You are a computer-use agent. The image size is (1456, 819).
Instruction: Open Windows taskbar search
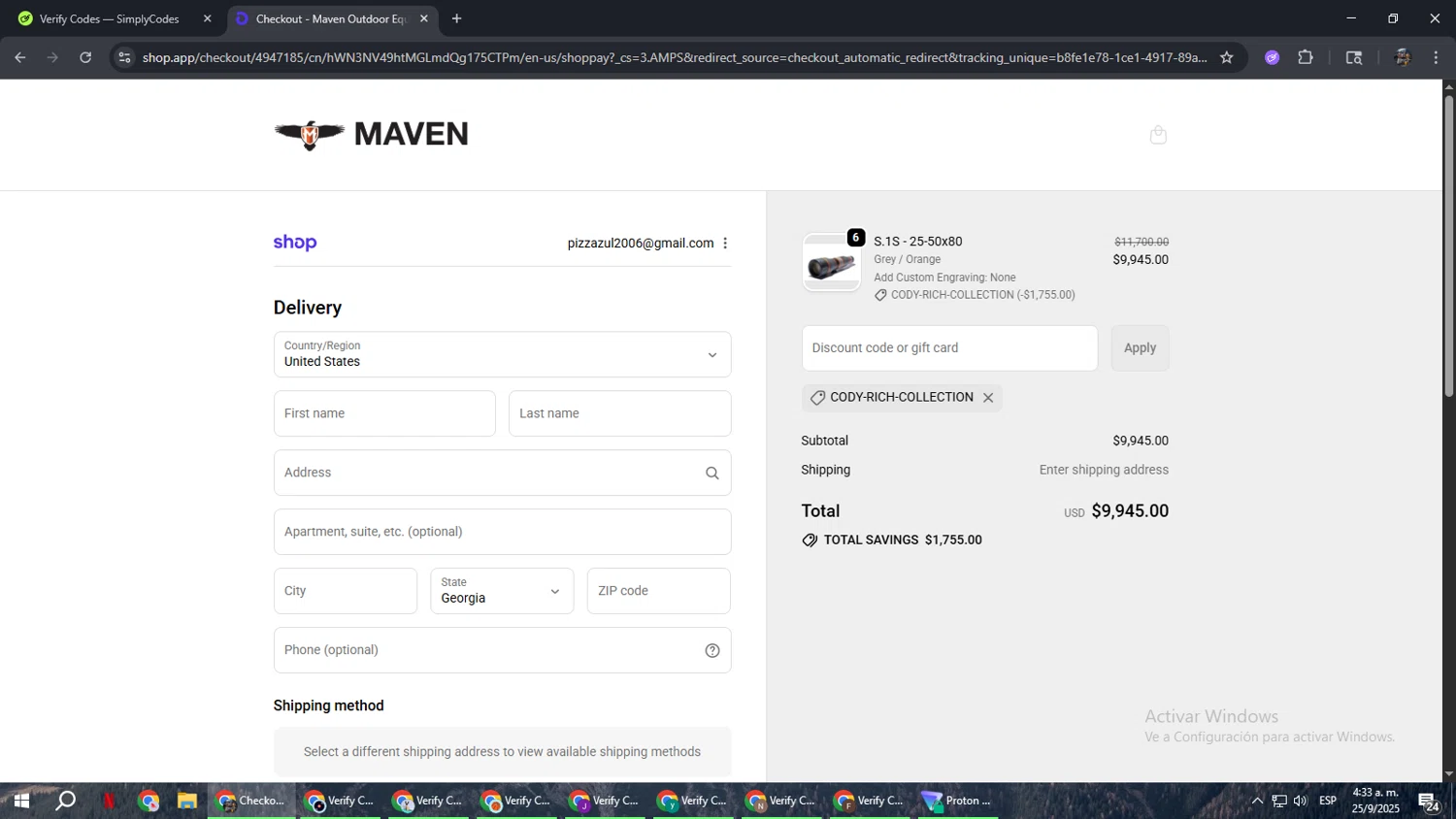pyautogui.click(x=65, y=801)
